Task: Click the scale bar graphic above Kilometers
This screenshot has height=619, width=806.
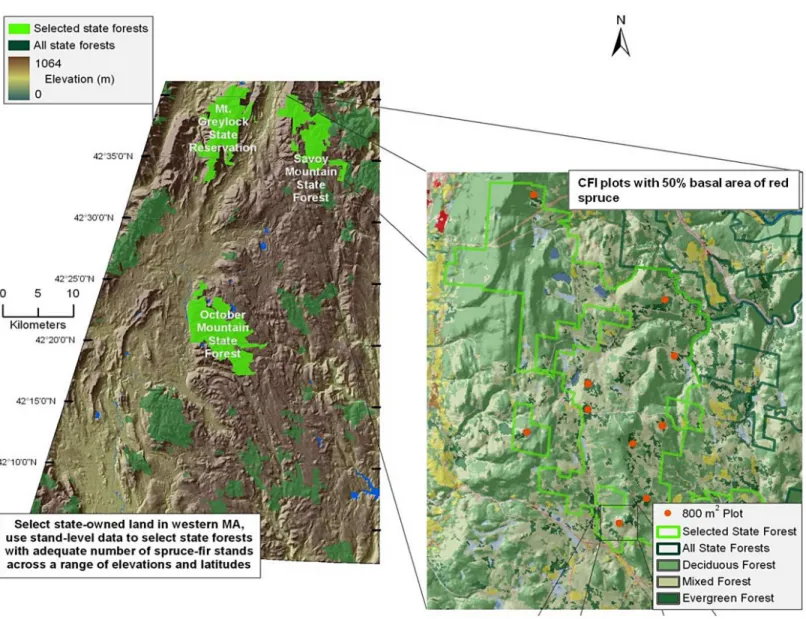Action: coord(39,311)
